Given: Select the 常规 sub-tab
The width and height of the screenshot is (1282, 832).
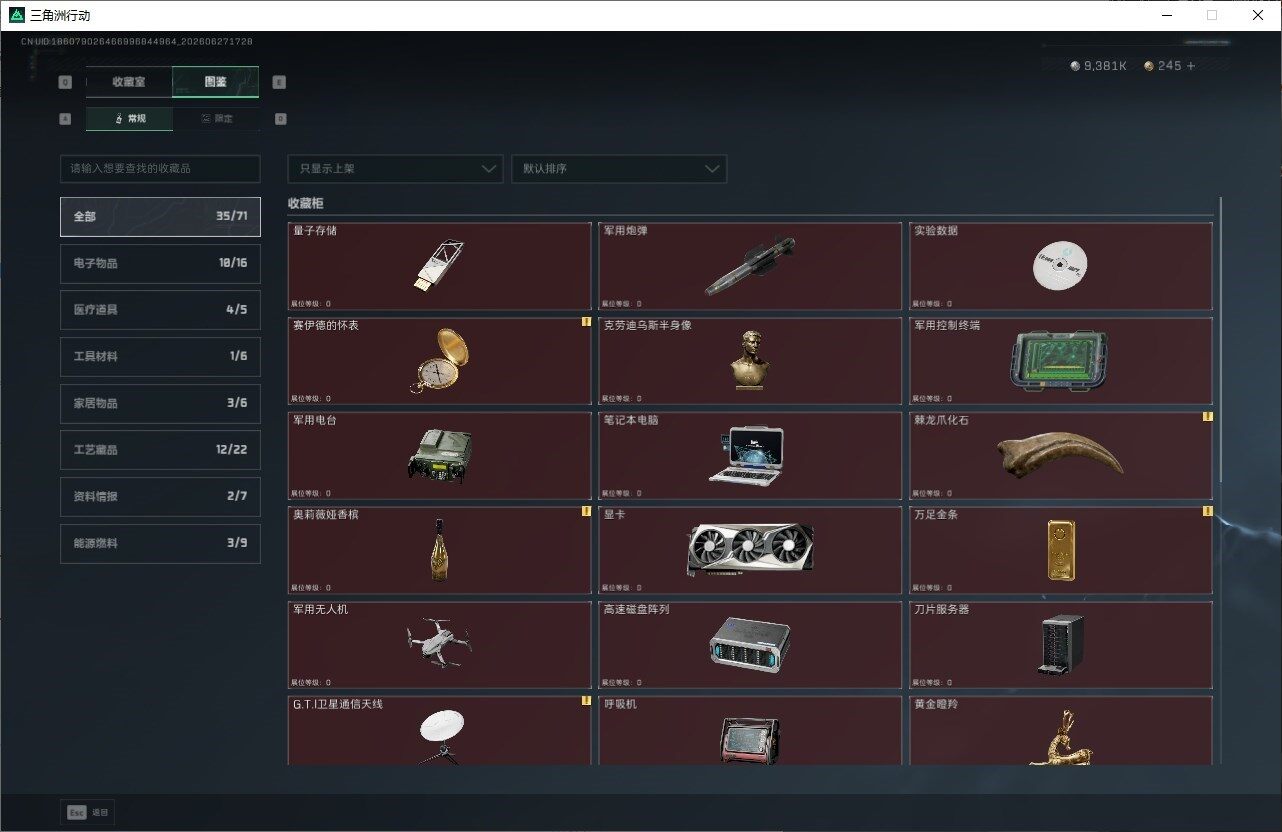Looking at the screenshot, I should [129, 119].
